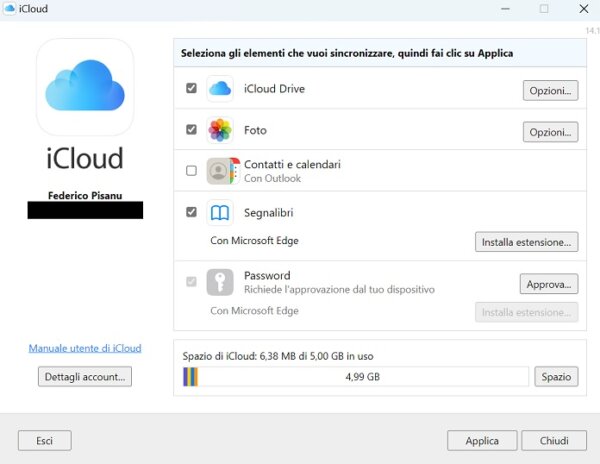Click the grayed Password checkbox
Screen dimensions: 600x464
tap(191, 282)
